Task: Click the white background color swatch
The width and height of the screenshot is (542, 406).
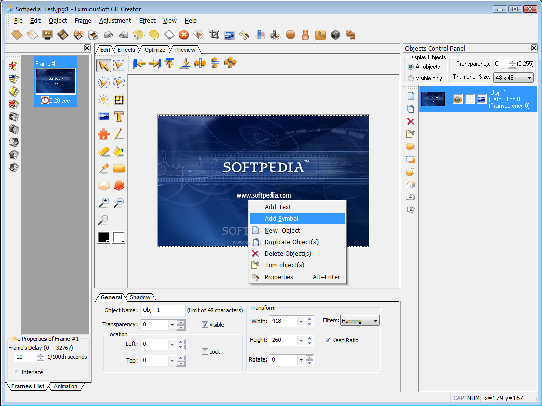Action: 119,237
